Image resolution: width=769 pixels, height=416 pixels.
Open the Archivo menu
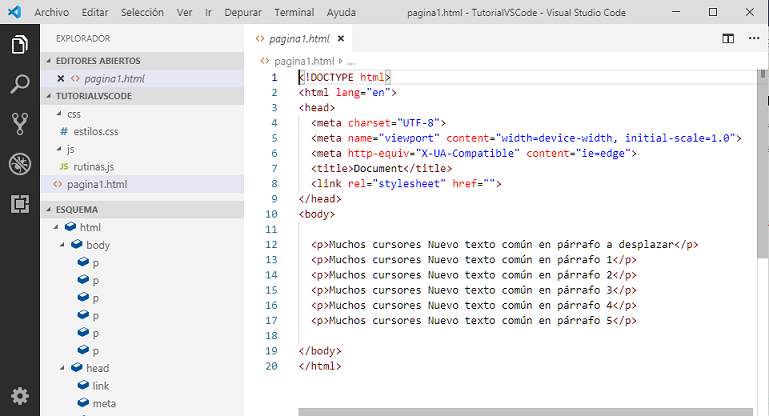[x=51, y=12]
